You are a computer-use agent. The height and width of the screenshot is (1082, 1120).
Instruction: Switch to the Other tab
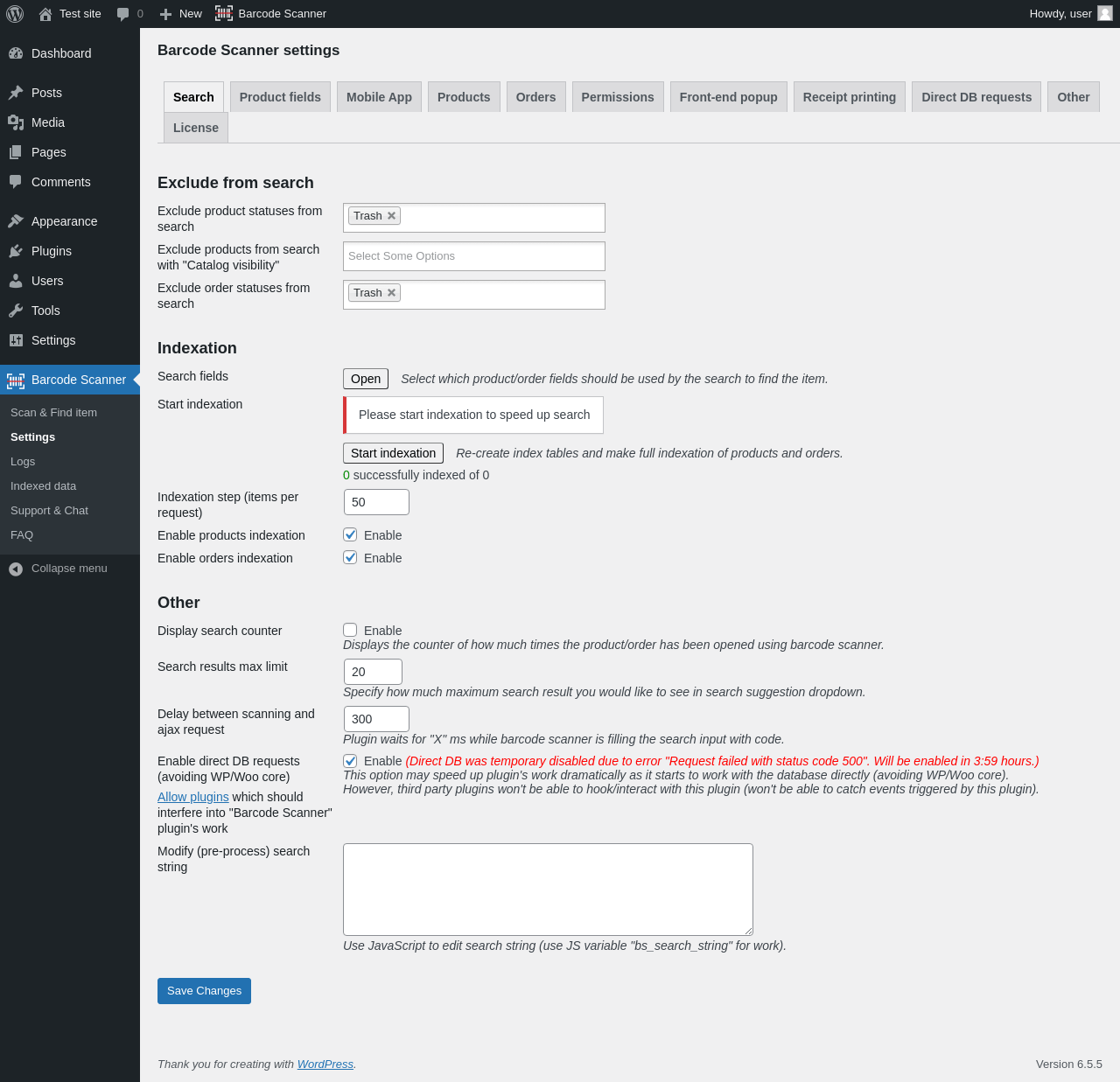(x=1074, y=97)
